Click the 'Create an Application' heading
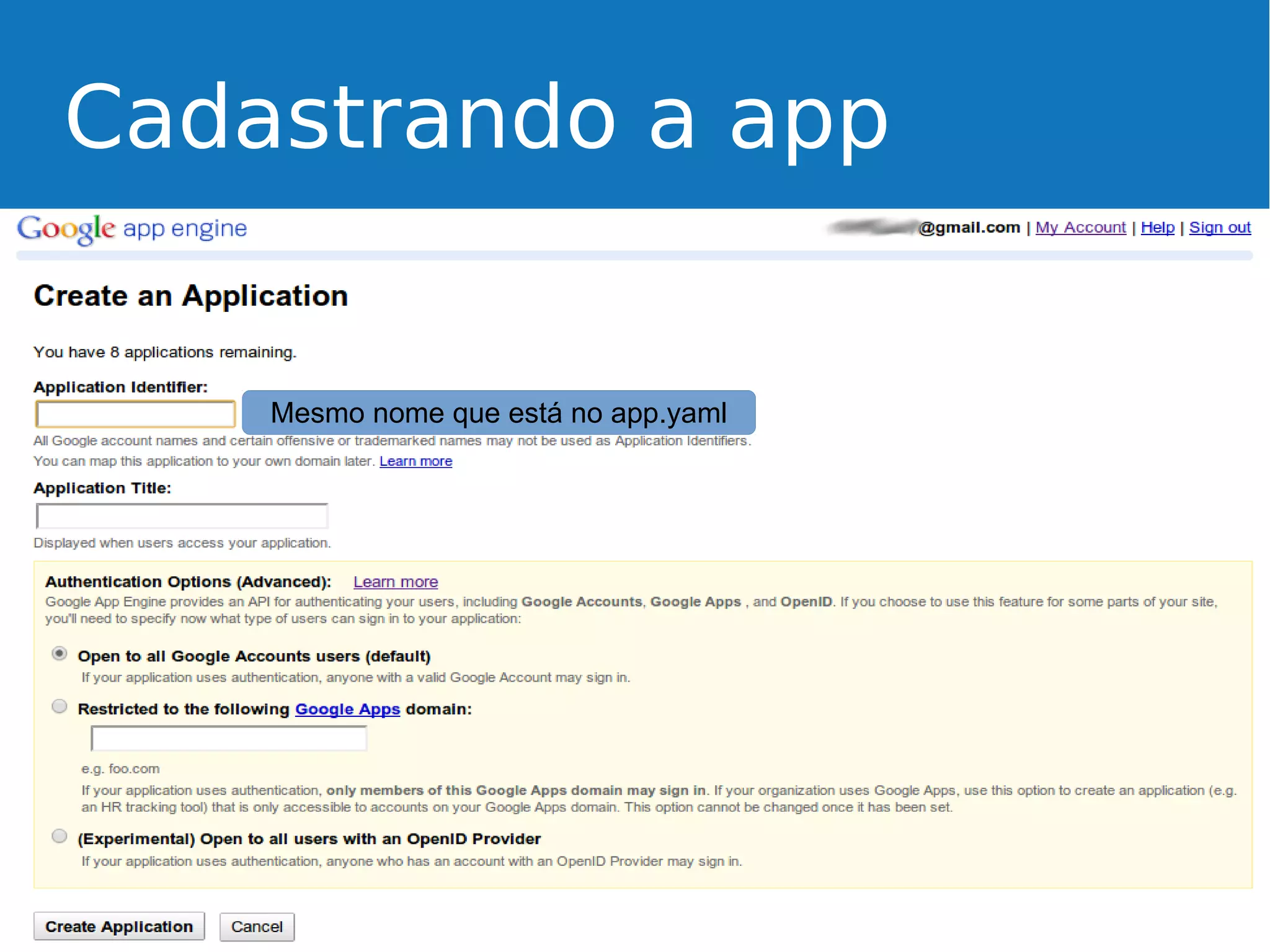Viewport: 1270px width, 952px height. (191, 296)
